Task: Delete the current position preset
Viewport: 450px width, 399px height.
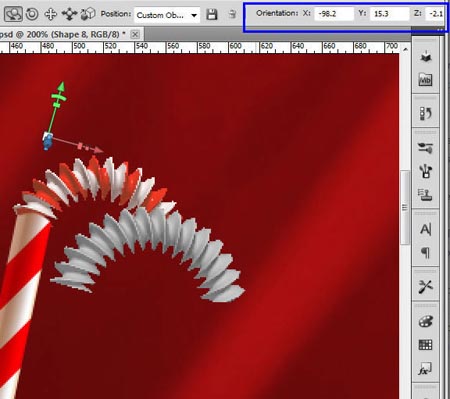Action: point(232,14)
